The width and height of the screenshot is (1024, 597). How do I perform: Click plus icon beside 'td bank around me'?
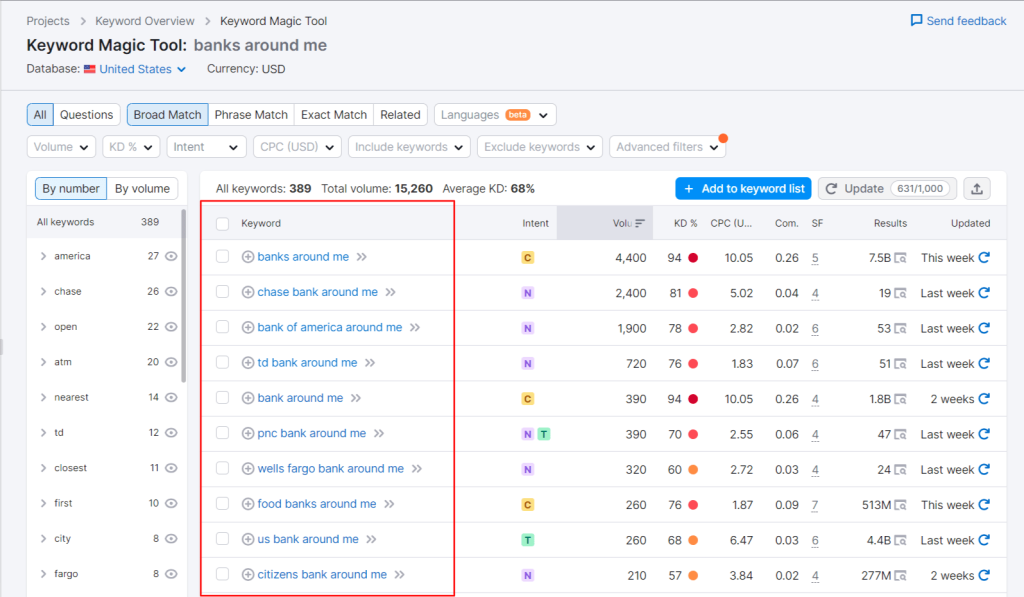tap(248, 363)
